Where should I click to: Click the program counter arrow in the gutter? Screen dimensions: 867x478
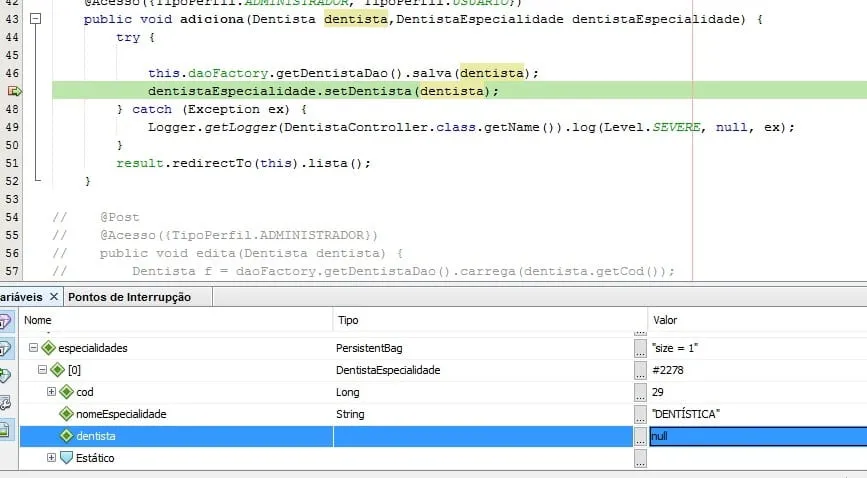[14, 91]
